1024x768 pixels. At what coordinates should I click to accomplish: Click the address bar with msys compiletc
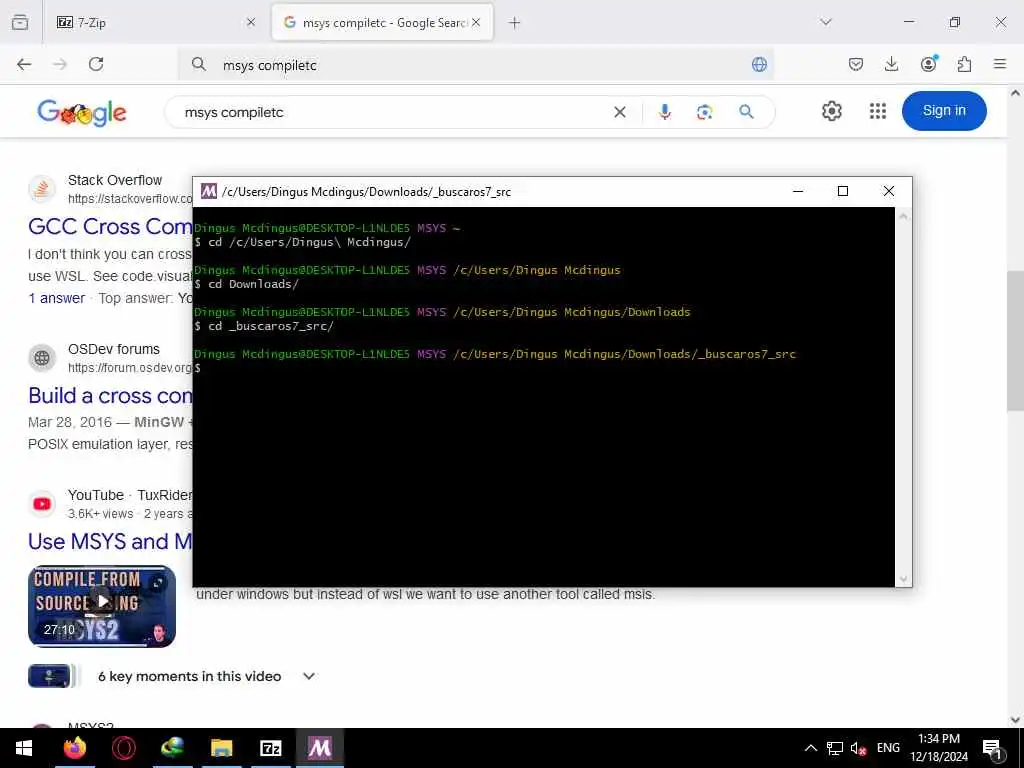point(475,65)
